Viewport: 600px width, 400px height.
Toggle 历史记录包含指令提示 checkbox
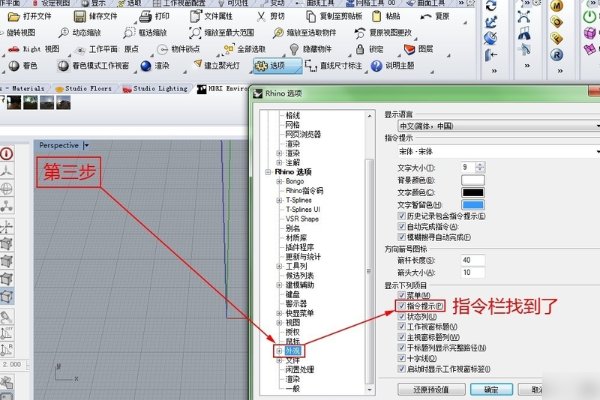tap(401, 216)
